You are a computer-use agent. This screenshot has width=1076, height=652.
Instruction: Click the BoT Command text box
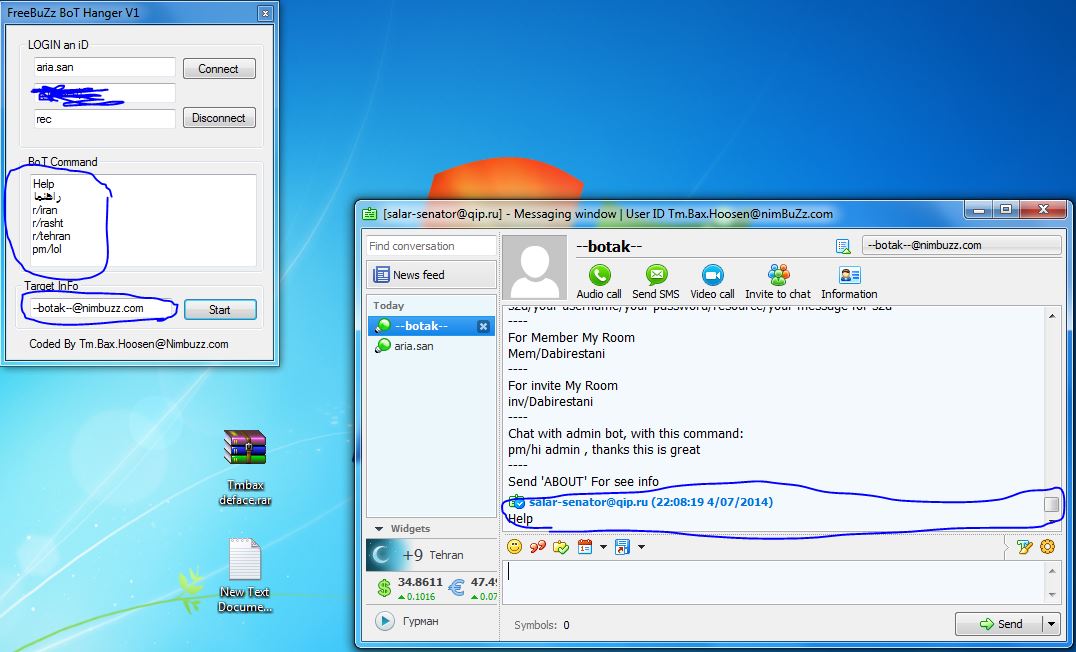tap(143, 220)
